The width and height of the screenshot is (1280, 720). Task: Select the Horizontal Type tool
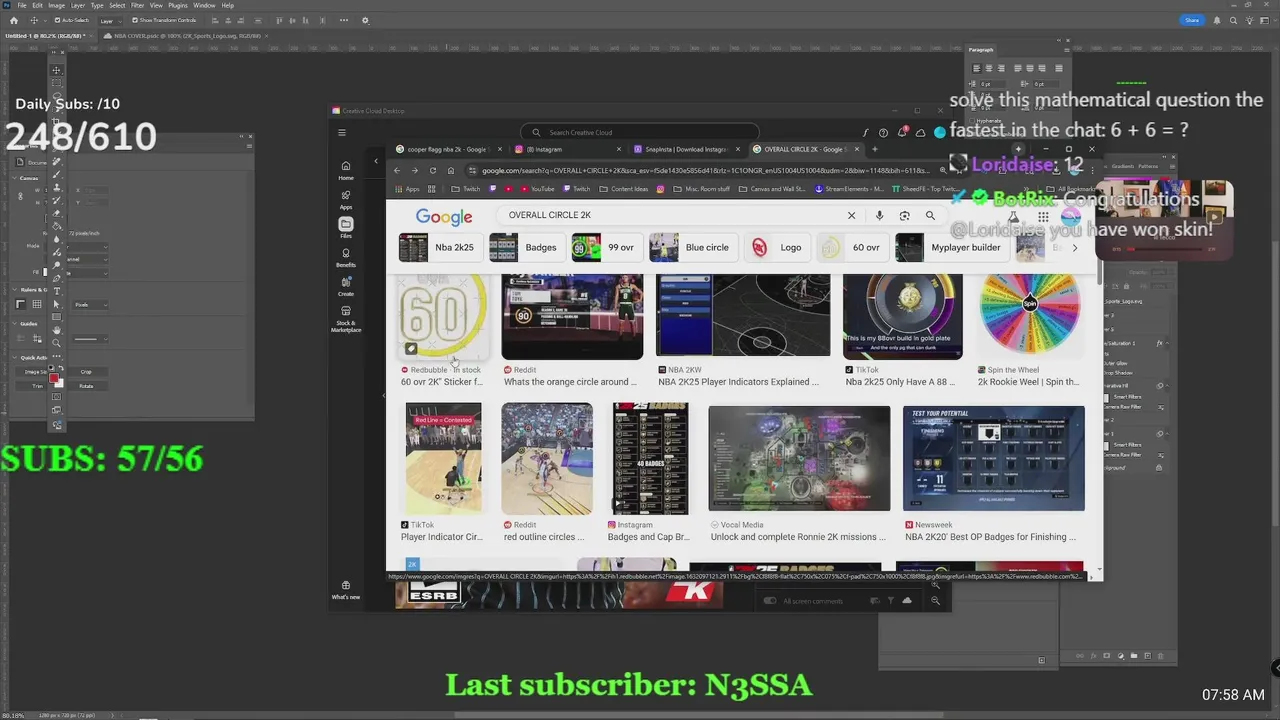pos(56,291)
